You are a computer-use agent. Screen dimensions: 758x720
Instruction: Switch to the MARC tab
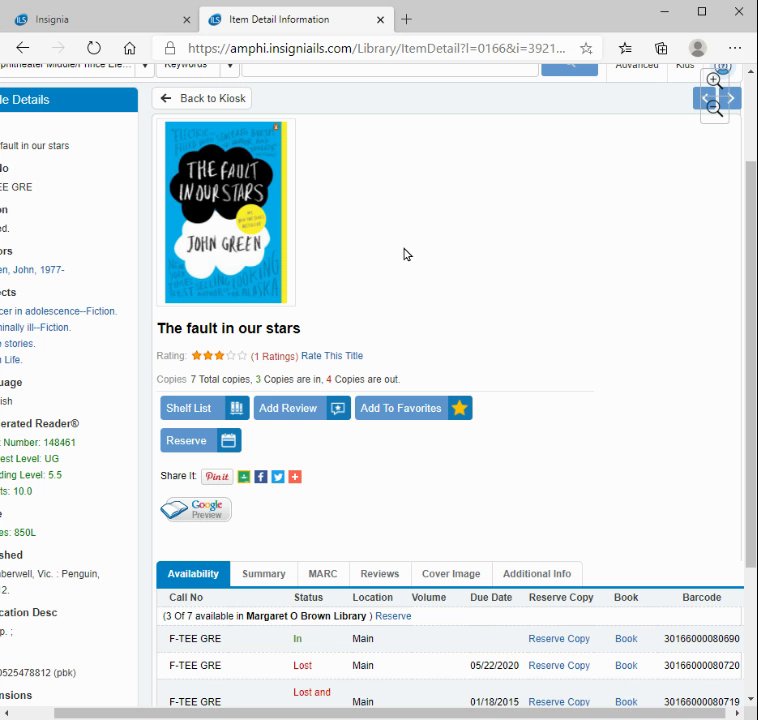click(323, 574)
